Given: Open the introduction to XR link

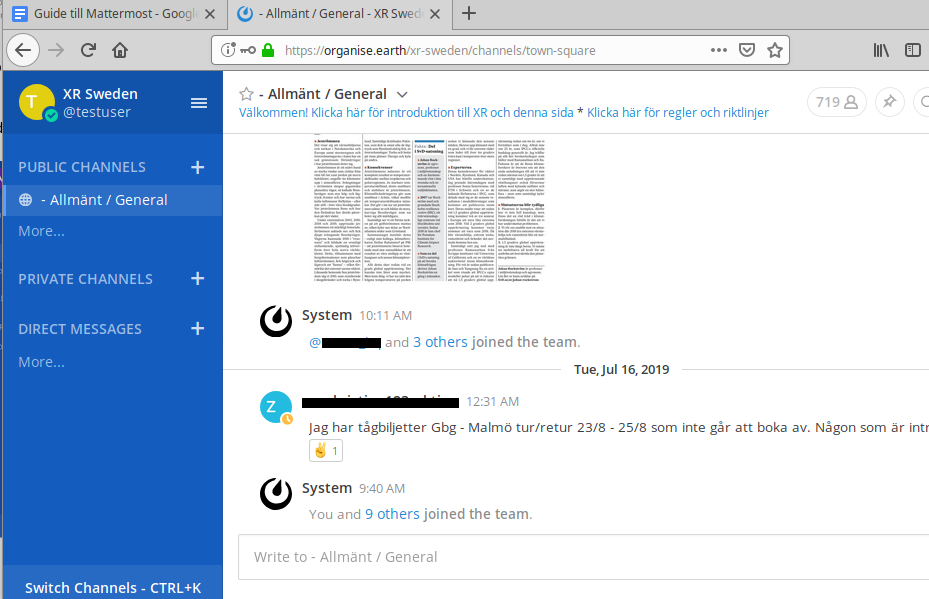Looking at the screenshot, I should [406, 113].
